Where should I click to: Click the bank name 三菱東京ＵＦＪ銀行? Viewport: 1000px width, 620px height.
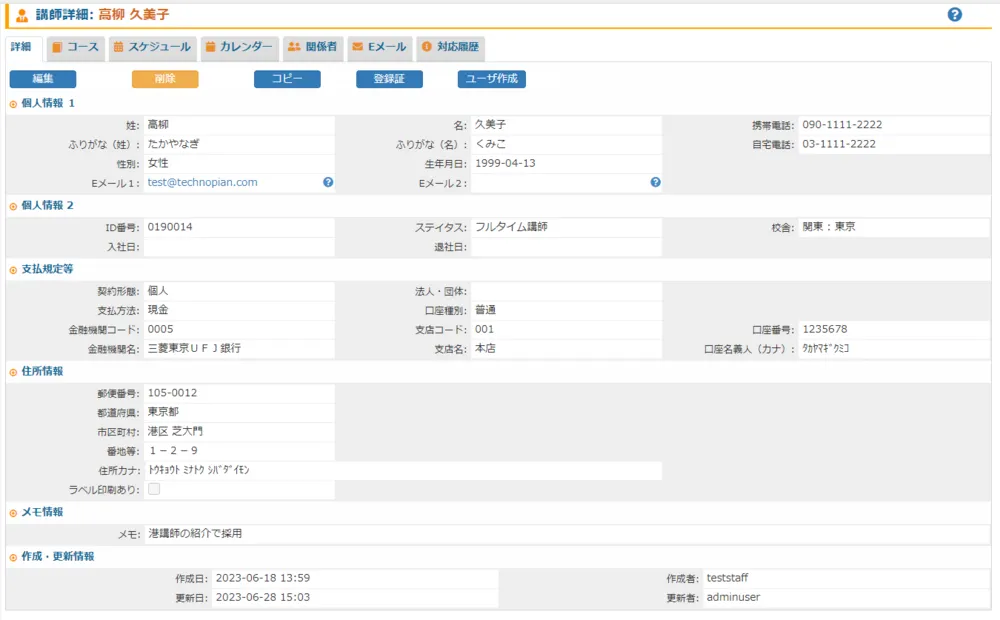click(x=195, y=348)
